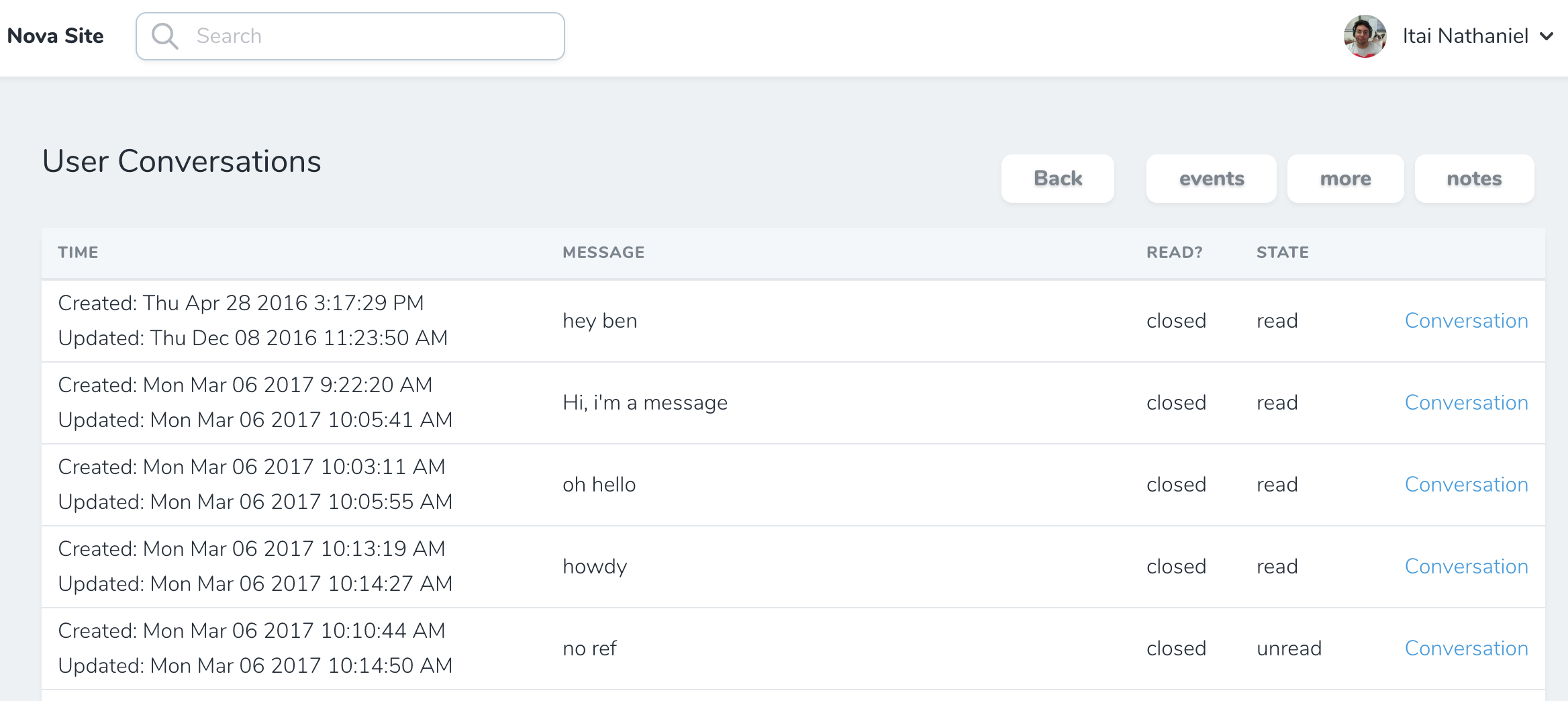
Task: Open Conversation link for "Hi, i'm a message"
Action: click(1466, 403)
